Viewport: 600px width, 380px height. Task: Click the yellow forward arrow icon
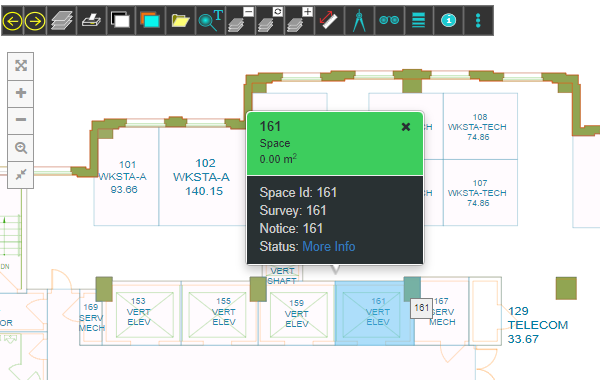(x=35, y=21)
